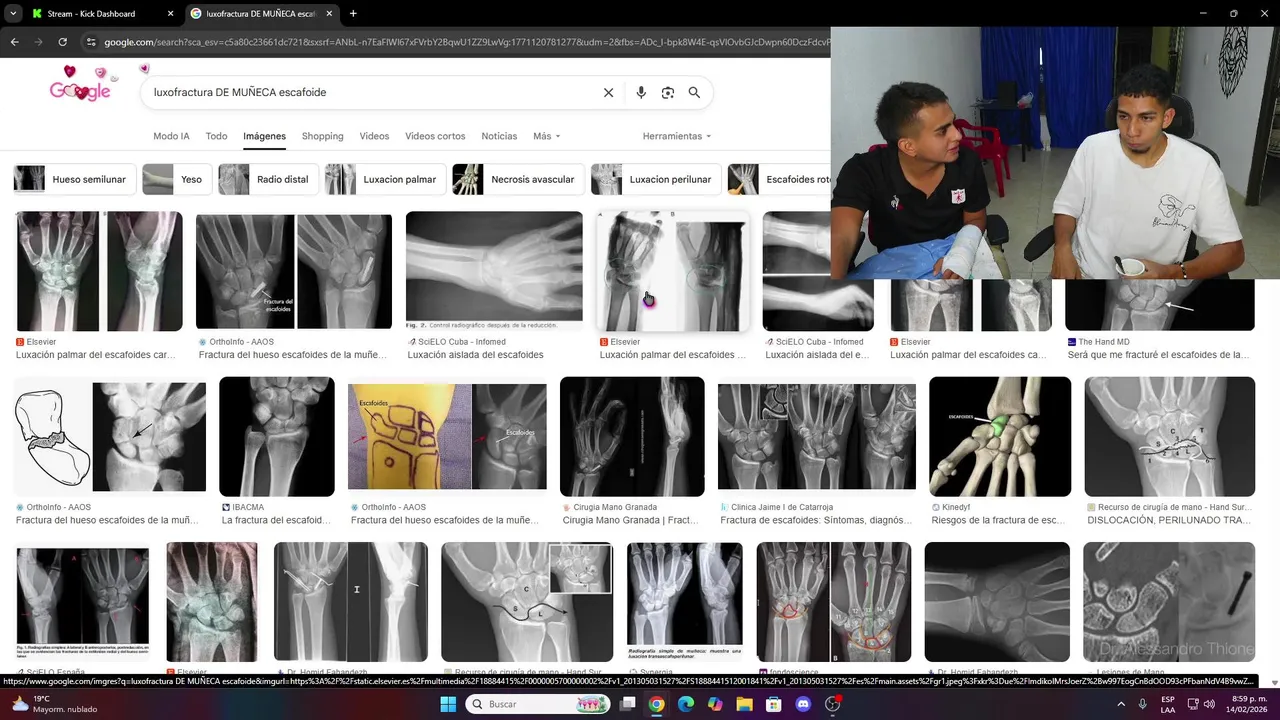Click the search query input field
1280x720 pixels.
point(370,92)
